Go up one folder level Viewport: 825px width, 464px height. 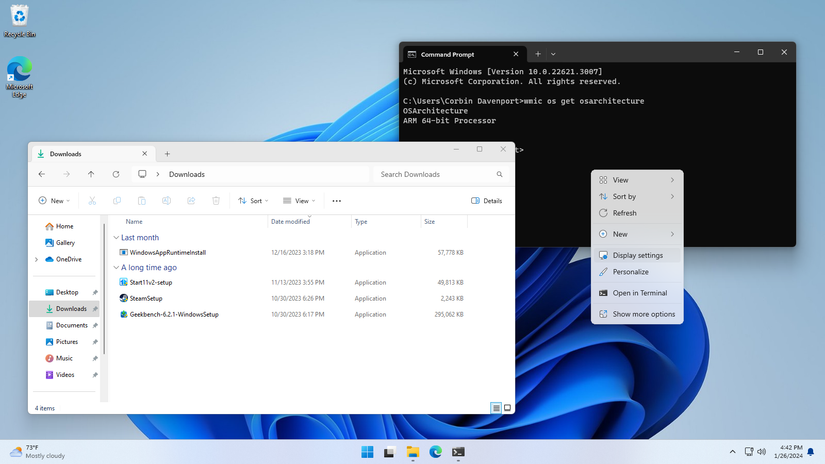[x=91, y=174]
